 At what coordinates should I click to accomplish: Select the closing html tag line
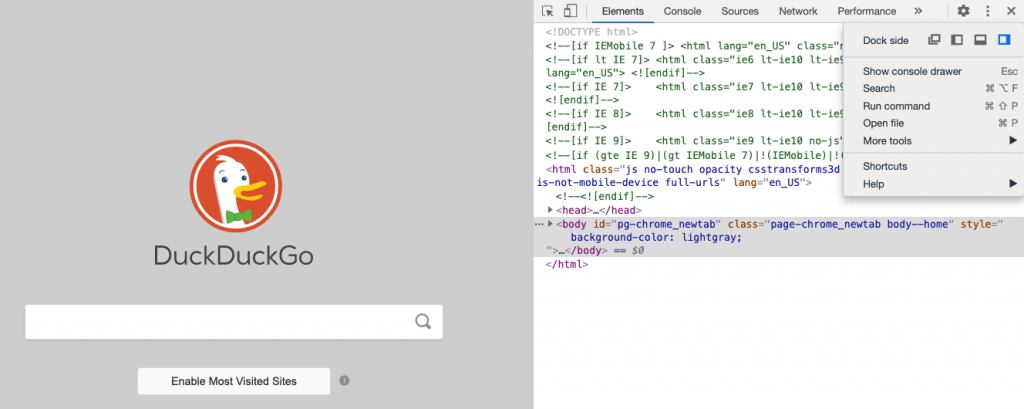coord(567,265)
